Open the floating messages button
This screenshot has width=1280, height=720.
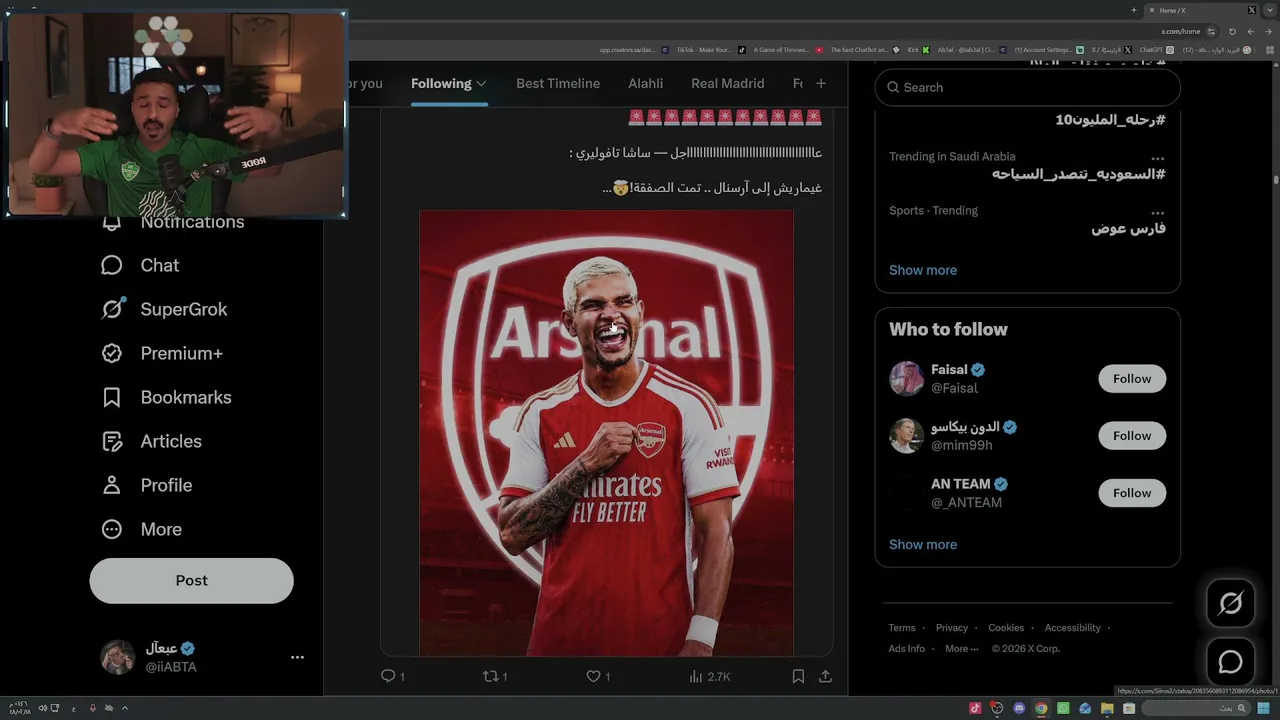pos(1230,662)
